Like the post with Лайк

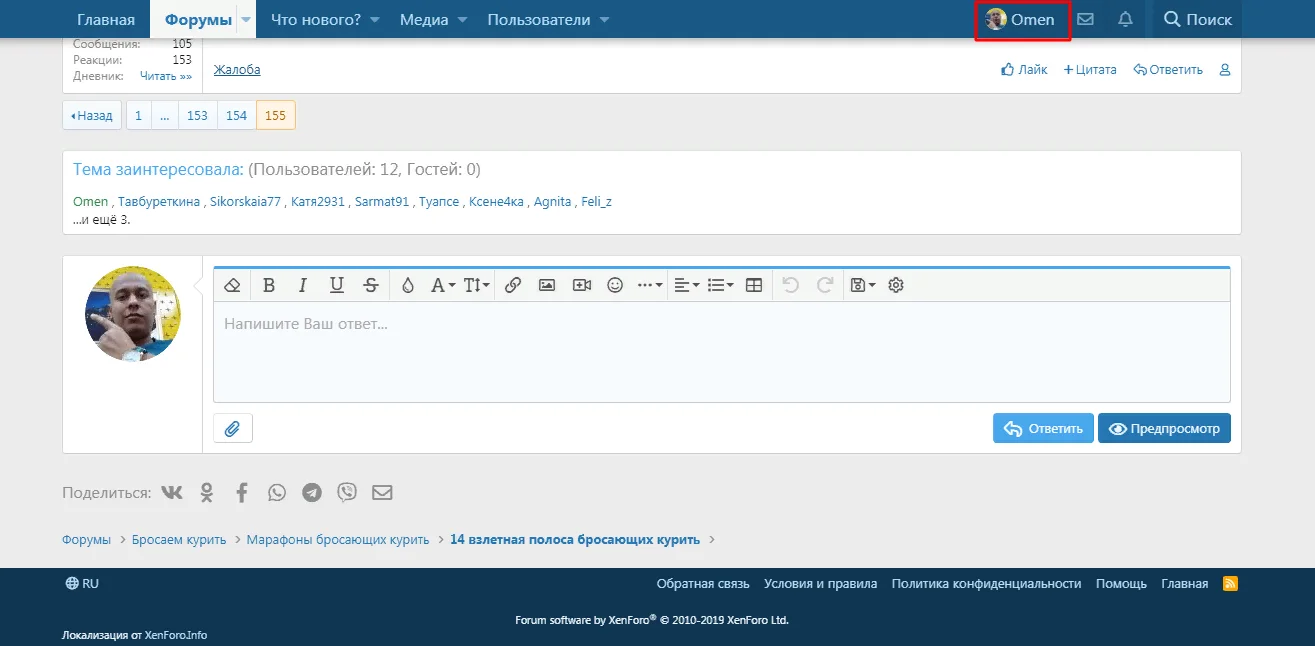[x=1024, y=70]
